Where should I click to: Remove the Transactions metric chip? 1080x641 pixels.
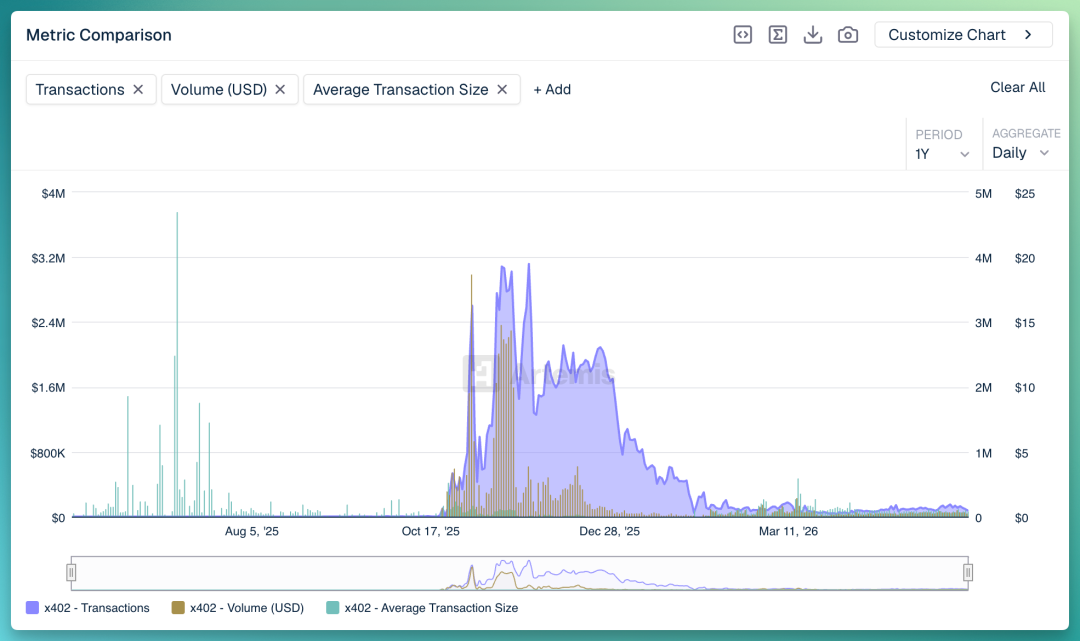[x=138, y=90]
